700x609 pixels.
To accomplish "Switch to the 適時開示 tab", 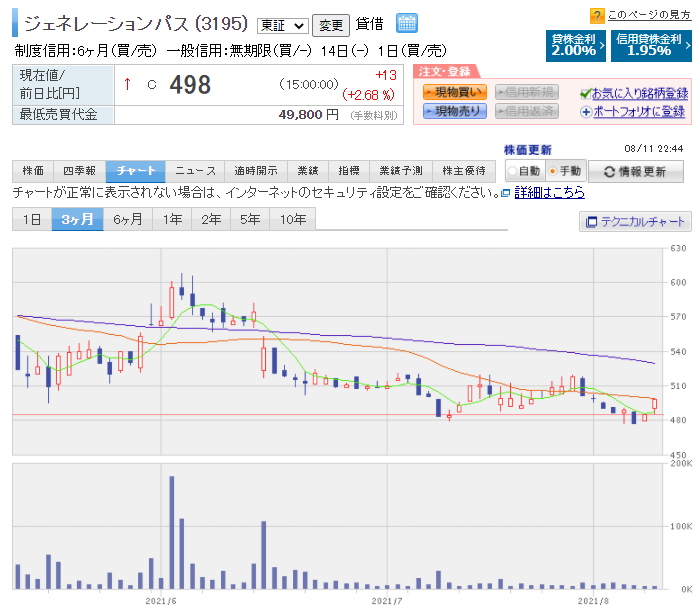I will (x=256, y=171).
